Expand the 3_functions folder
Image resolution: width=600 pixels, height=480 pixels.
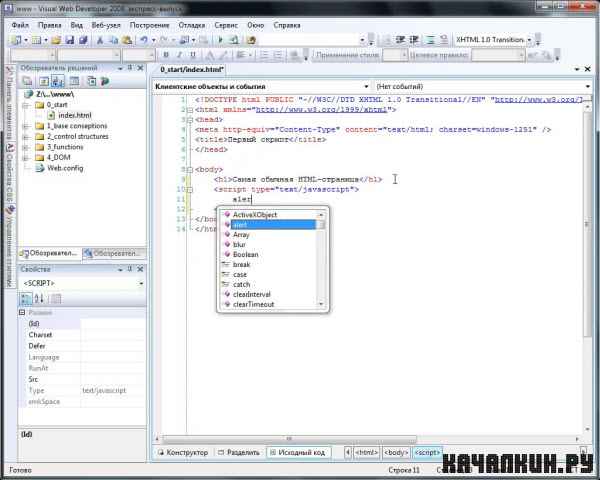(26, 147)
